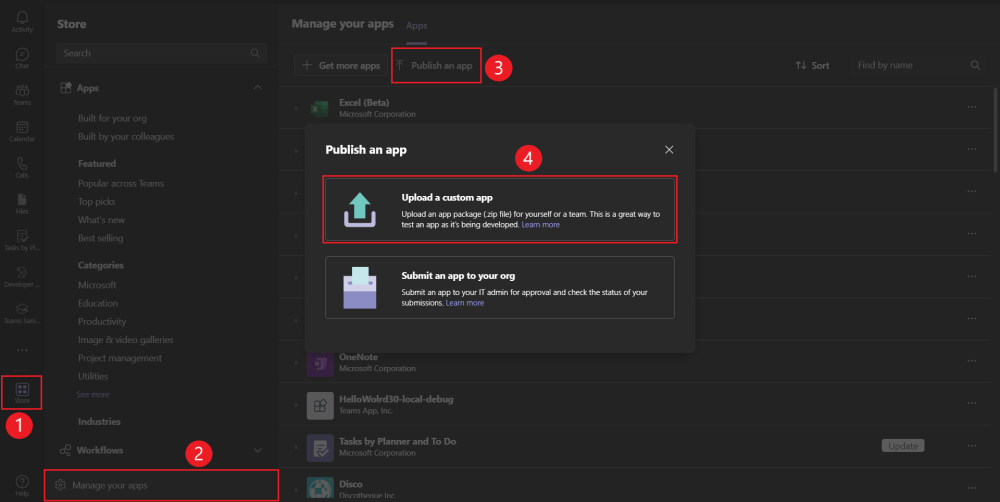The width and height of the screenshot is (1000, 502).
Task: Expand the Workflows section chevron
Action: [x=258, y=450]
